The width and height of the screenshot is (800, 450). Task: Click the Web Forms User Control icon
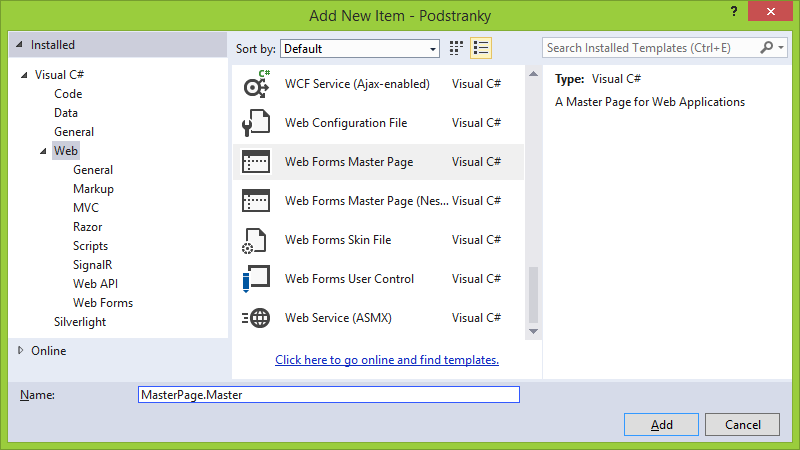click(256, 279)
